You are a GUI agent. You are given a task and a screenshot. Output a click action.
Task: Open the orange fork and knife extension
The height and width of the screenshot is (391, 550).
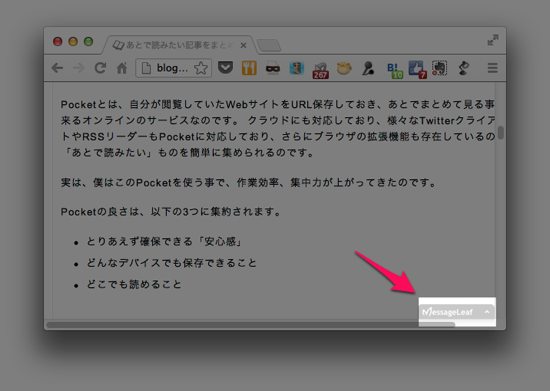point(249,68)
